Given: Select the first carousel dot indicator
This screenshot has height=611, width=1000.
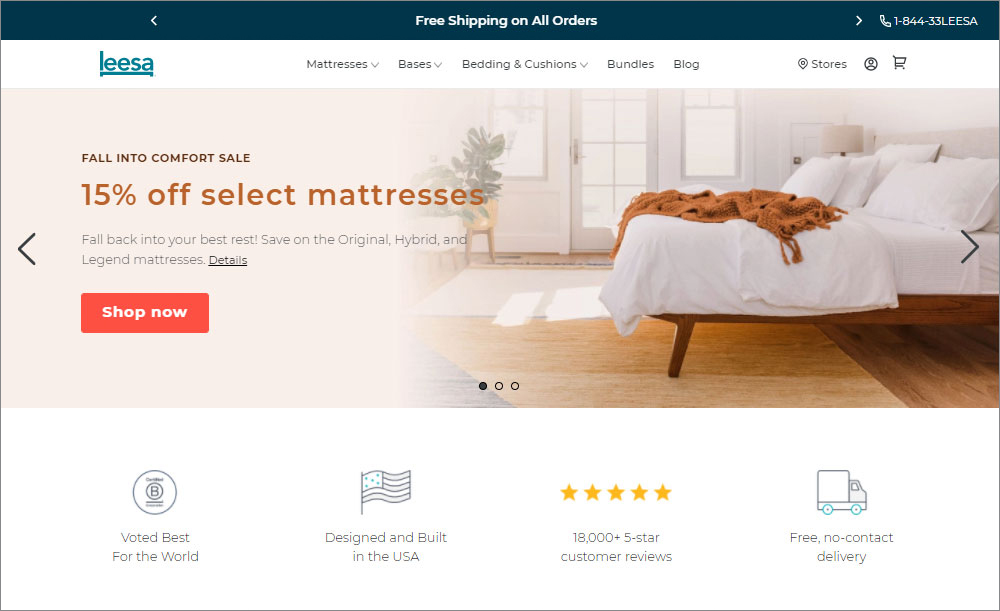Looking at the screenshot, I should click(x=483, y=386).
